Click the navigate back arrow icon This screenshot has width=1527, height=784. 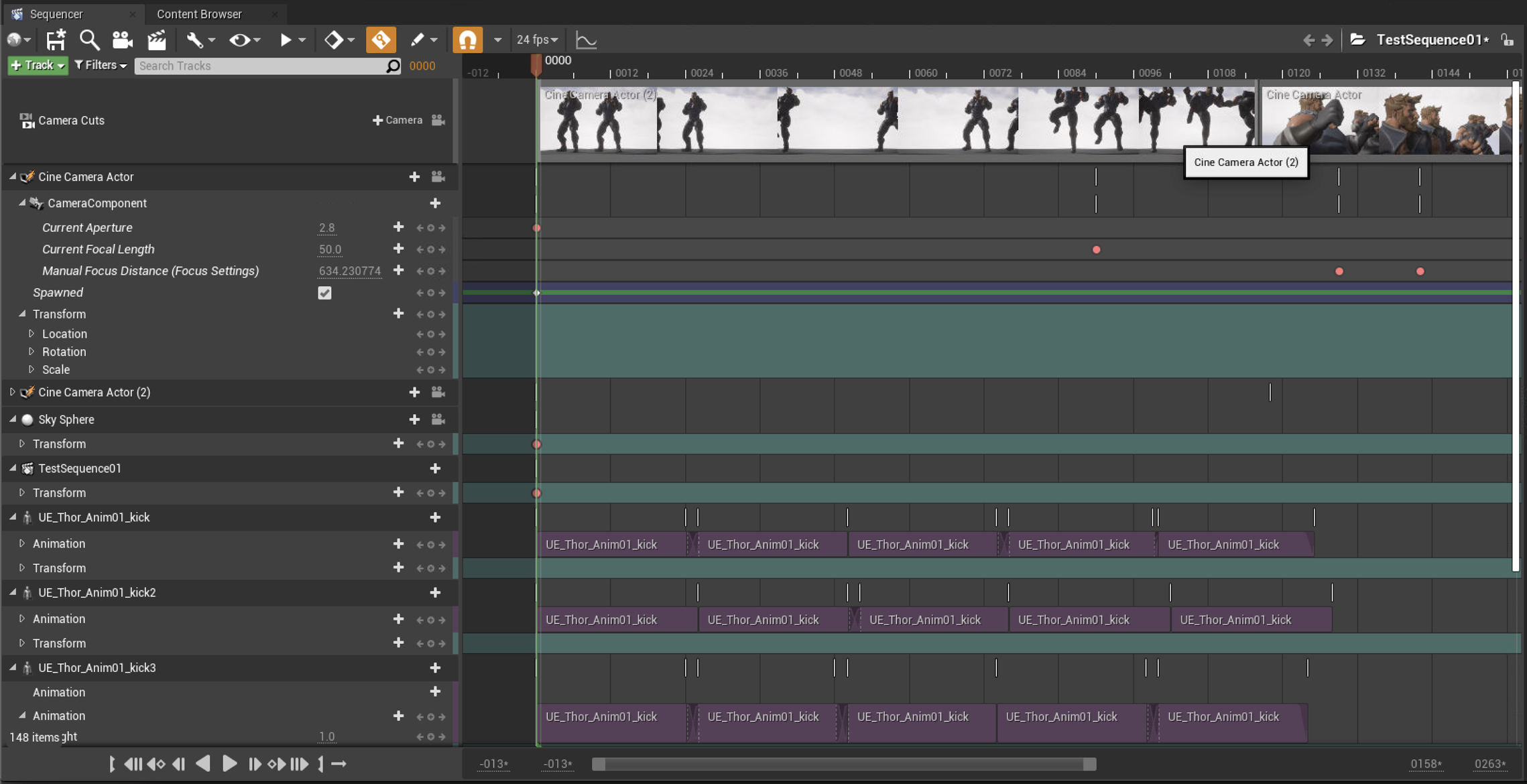(1308, 40)
